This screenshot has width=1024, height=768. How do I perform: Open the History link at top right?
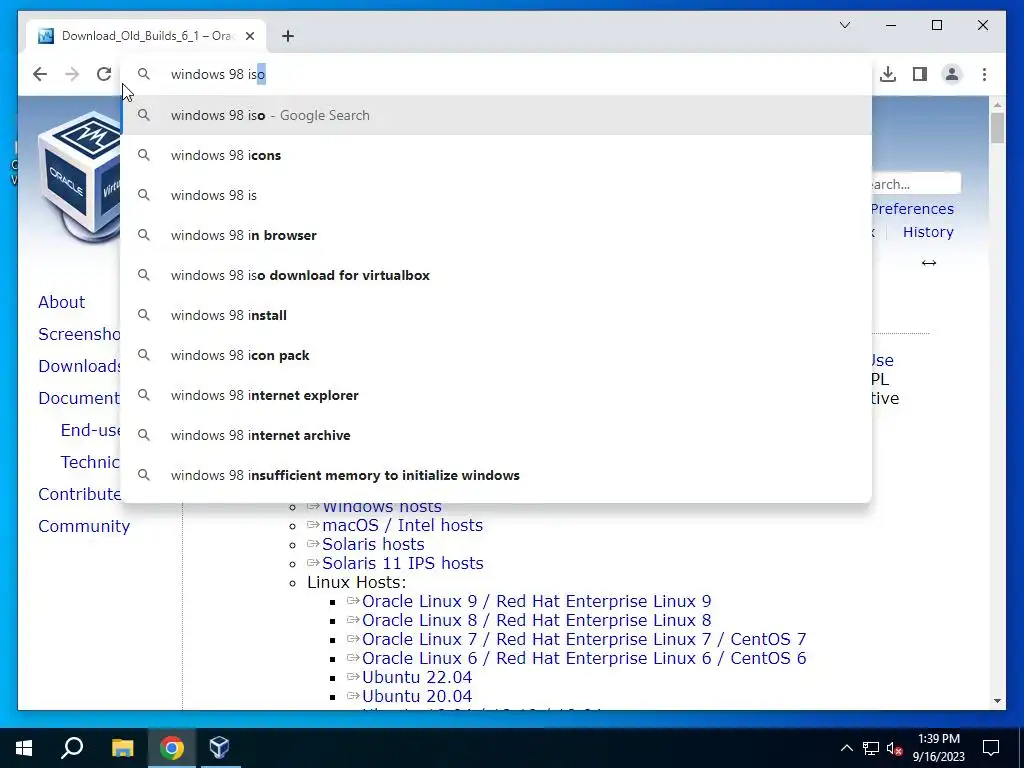pyautogui.click(x=928, y=232)
